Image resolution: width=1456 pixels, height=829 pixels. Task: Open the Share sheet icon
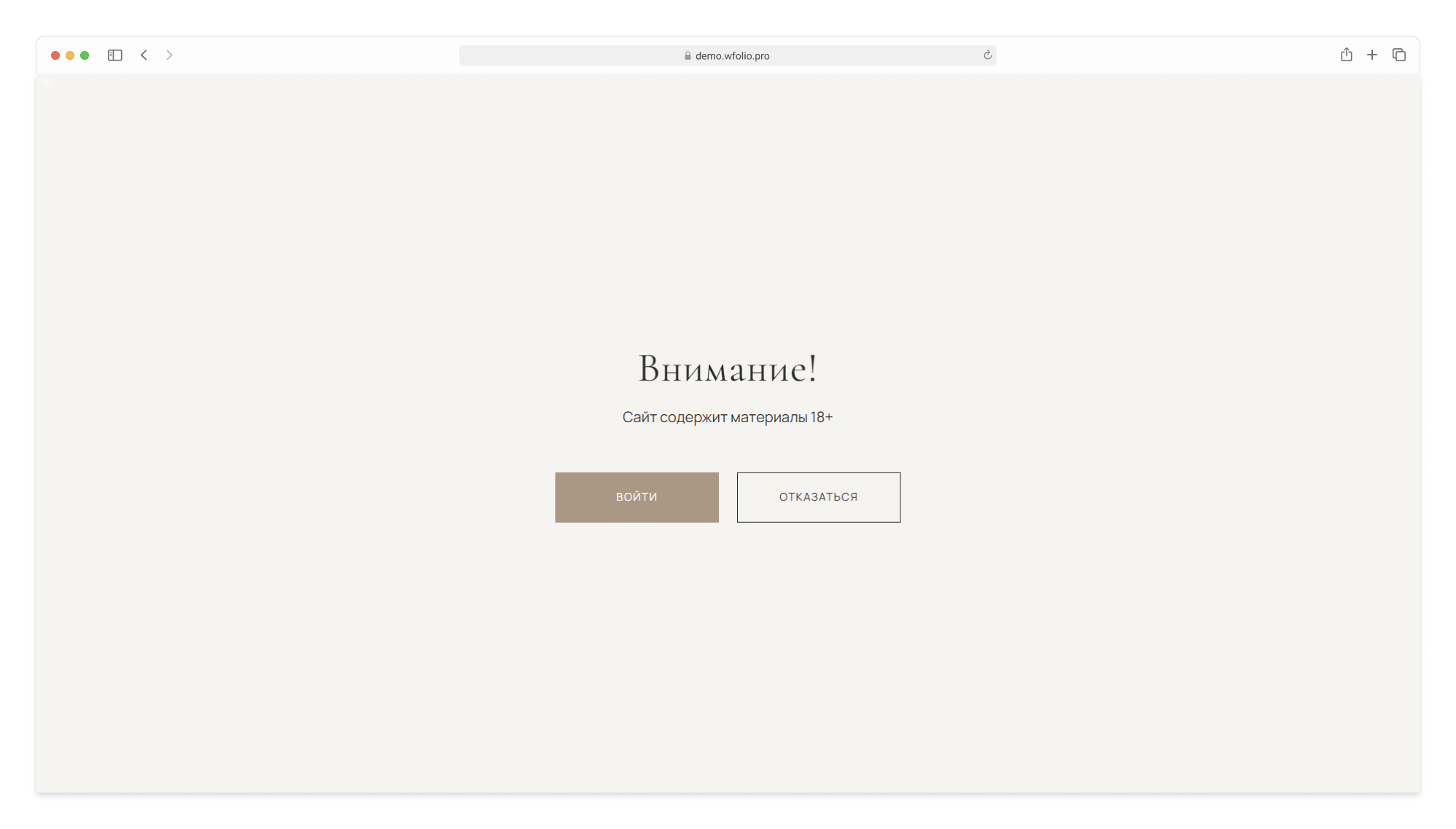tap(1346, 55)
